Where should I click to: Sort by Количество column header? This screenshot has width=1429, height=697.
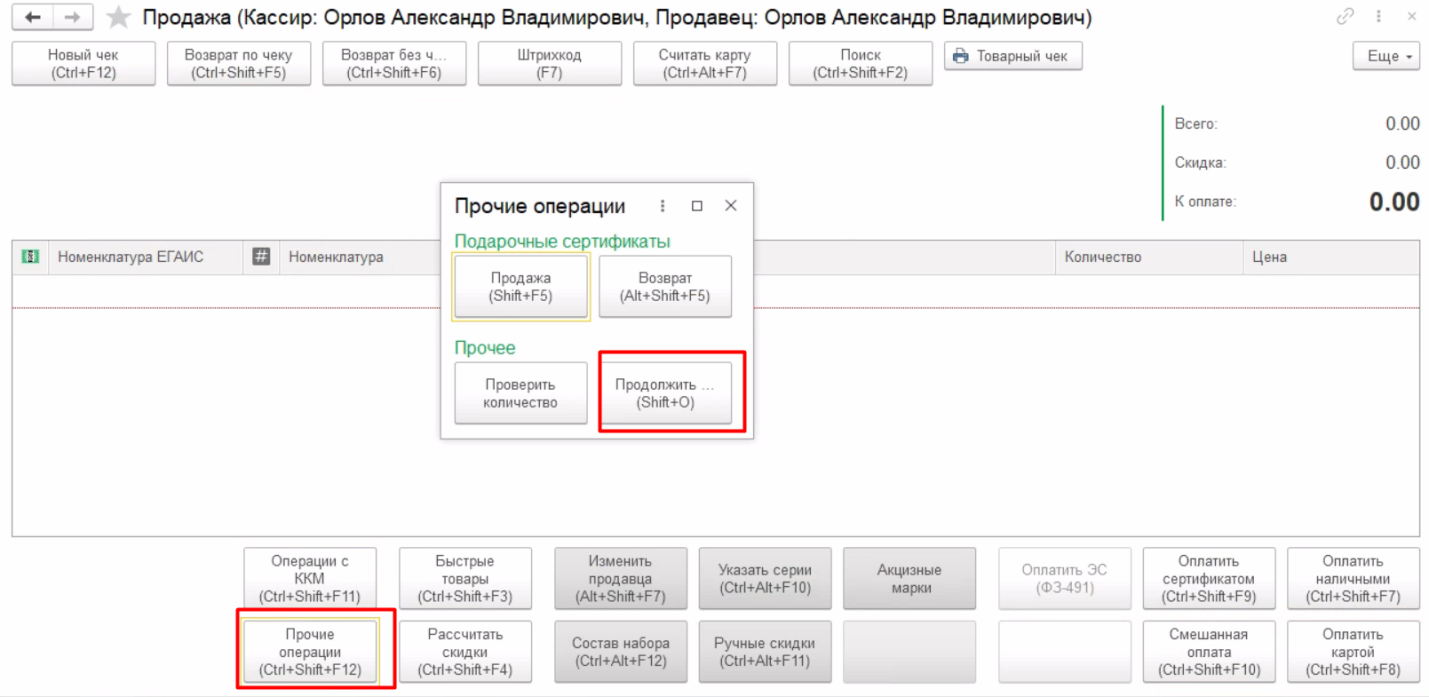pos(1102,257)
